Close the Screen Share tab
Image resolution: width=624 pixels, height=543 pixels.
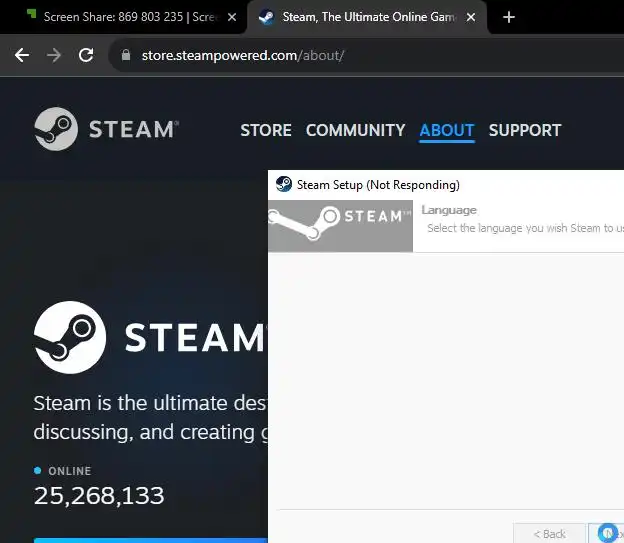[232, 17]
